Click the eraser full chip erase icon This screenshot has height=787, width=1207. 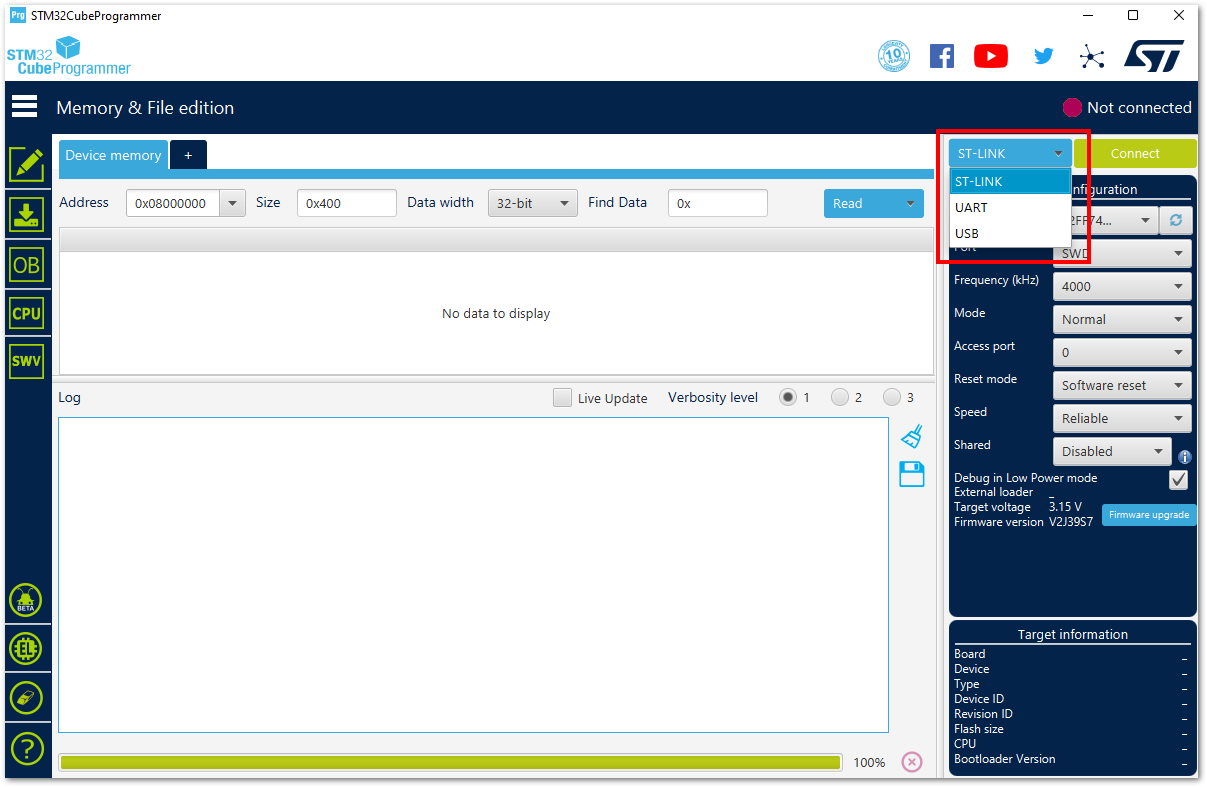pyautogui.click(x=26, y=698)
